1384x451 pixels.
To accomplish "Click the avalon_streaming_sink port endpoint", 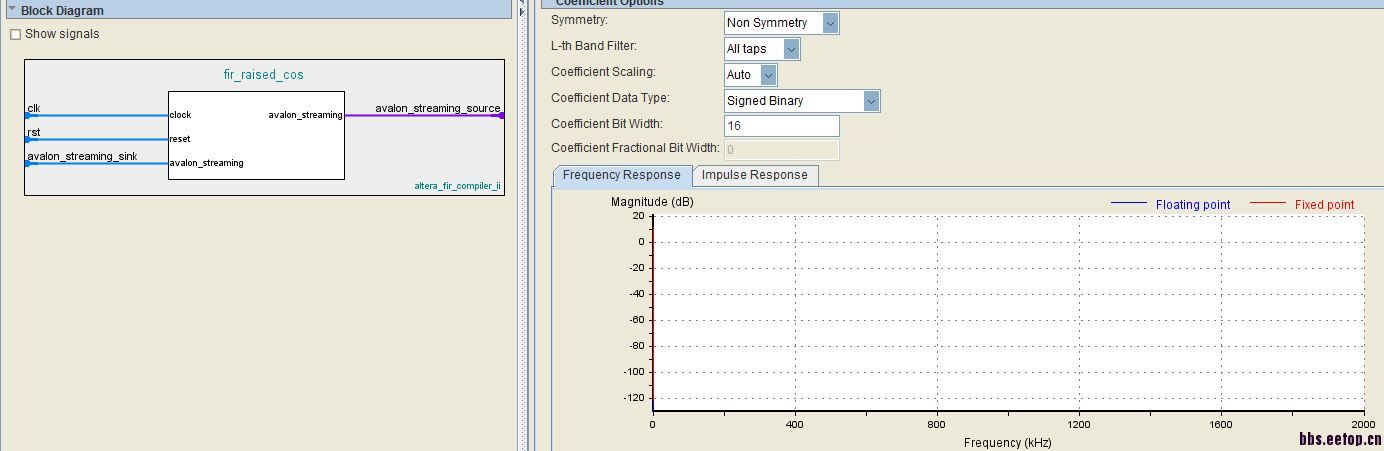I will coord(28,164).
